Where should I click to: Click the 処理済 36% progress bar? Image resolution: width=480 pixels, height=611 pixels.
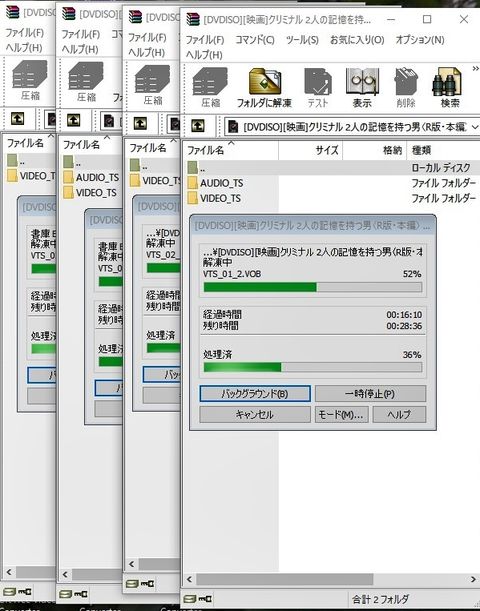(x=312, y=367)
